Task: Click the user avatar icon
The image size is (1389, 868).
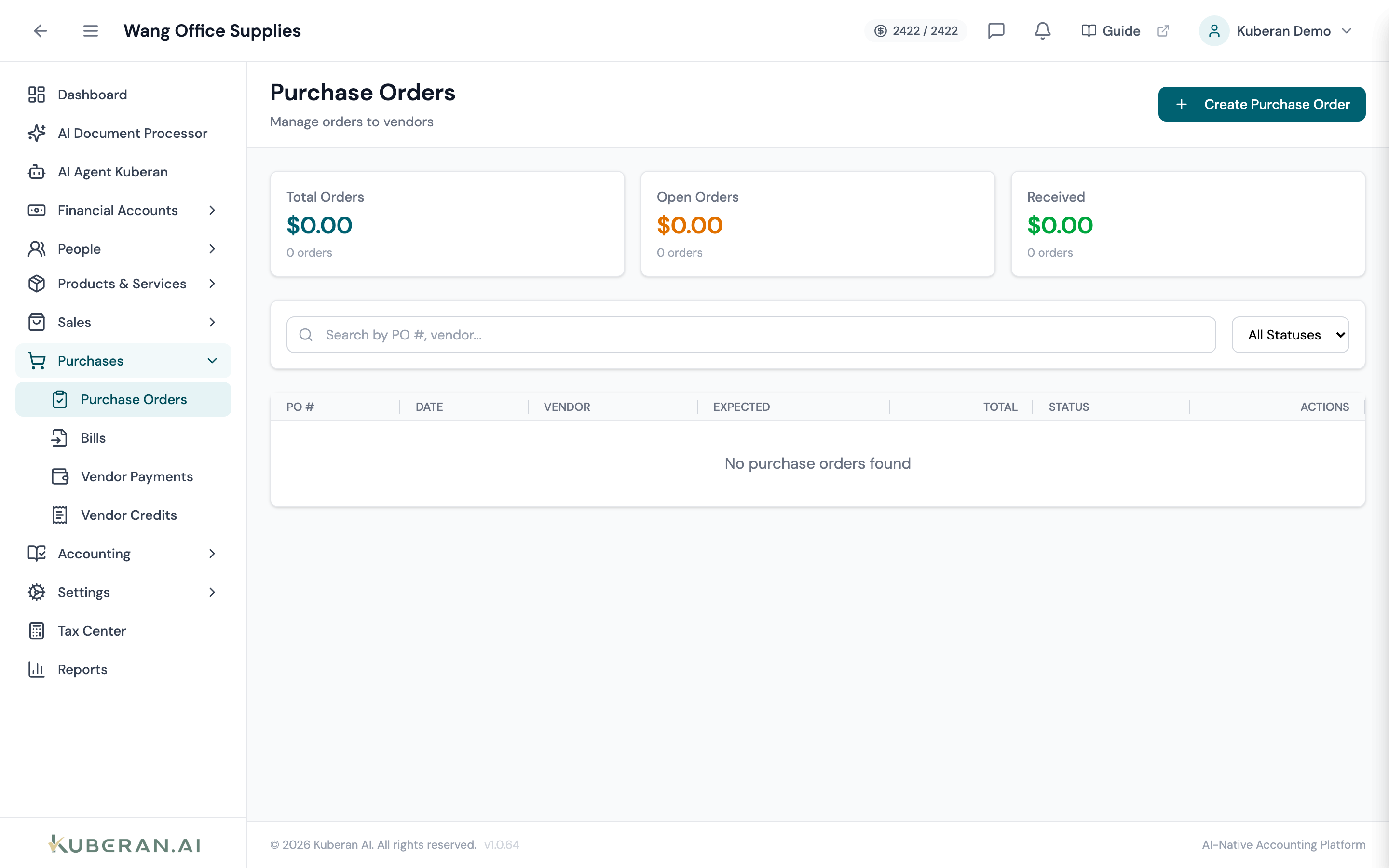Action: coord(1214,30)
